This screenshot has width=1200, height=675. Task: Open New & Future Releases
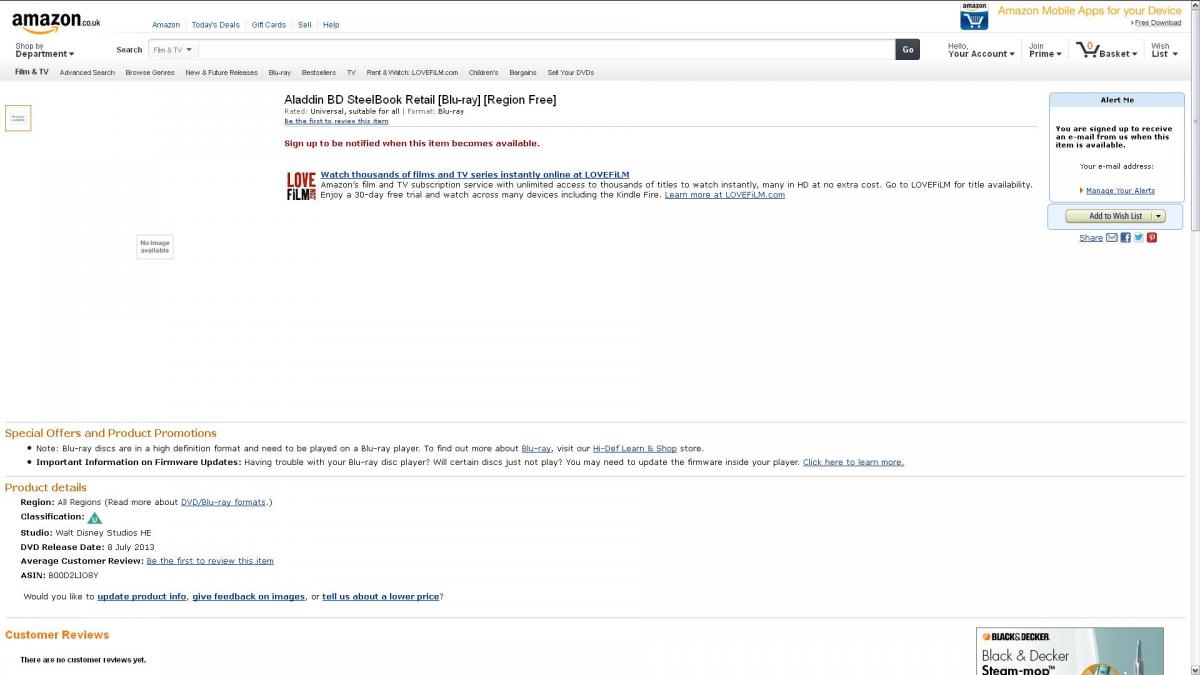pyautogui.click(x=221, y=72)
